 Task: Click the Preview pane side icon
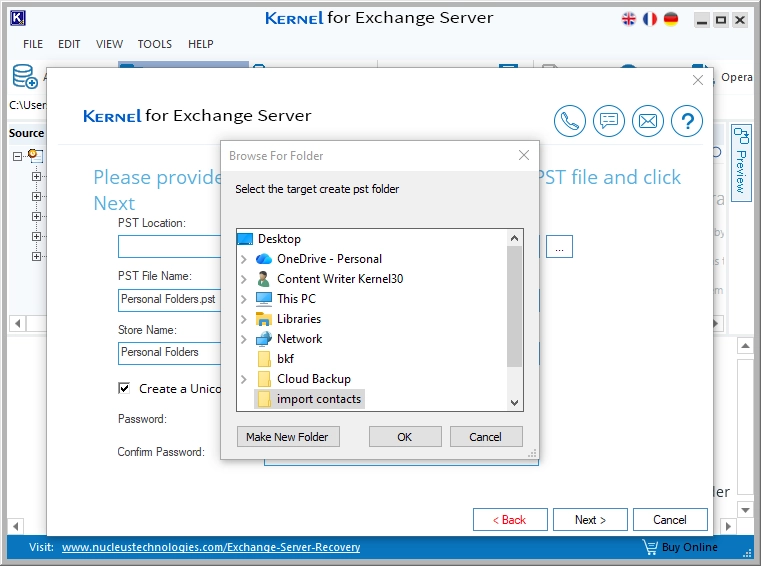[741, 136]
